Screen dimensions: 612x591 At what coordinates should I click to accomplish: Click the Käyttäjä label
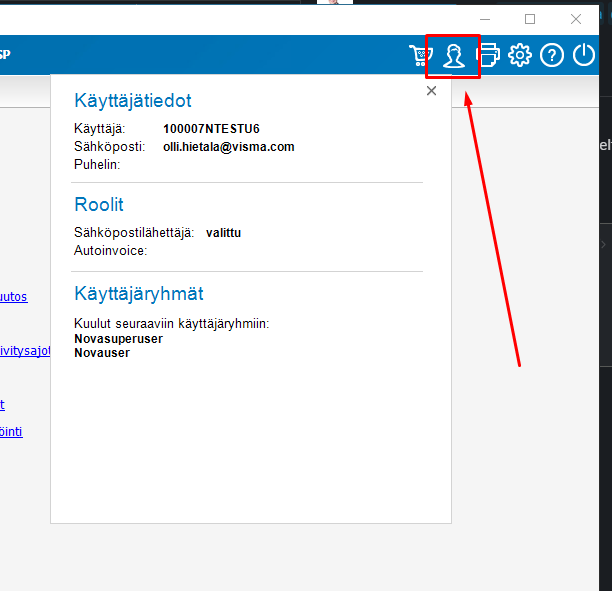[100, 129]
